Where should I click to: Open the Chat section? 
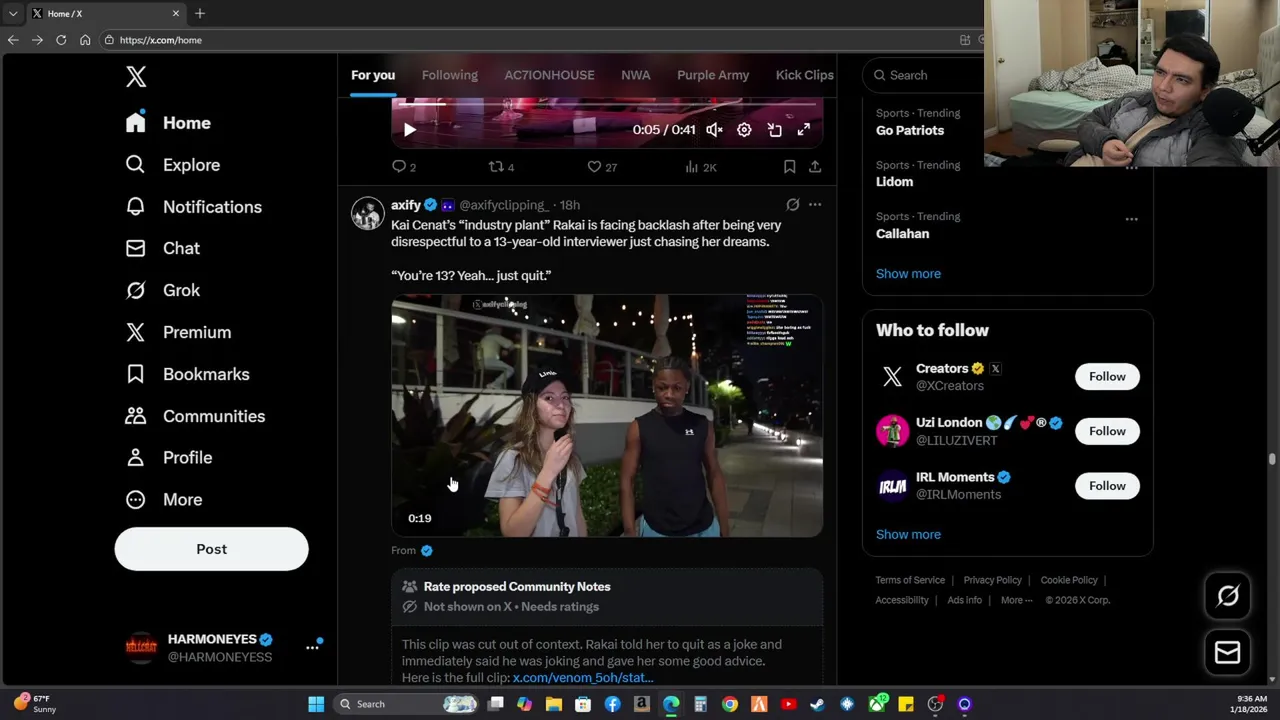pos(162,248)
